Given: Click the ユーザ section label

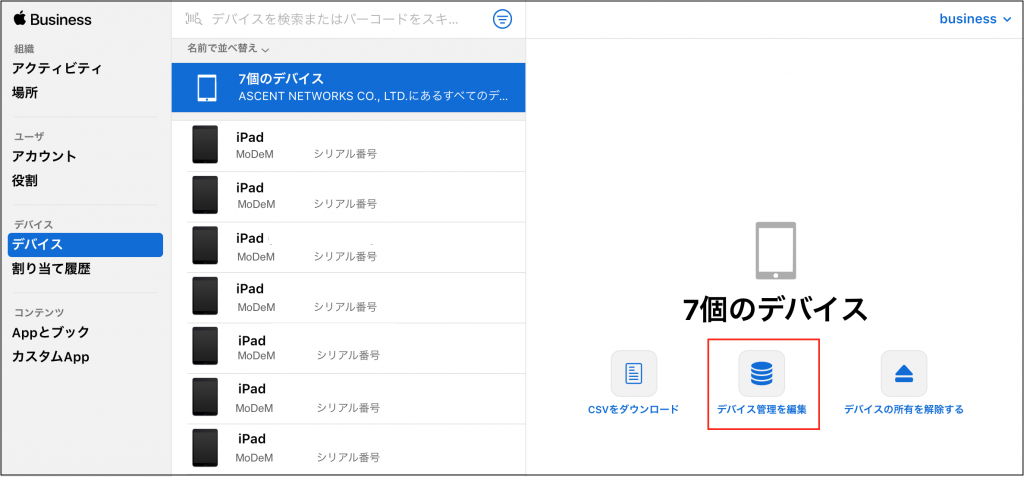Looking at the screenshot, I should (x=29, y=136).
